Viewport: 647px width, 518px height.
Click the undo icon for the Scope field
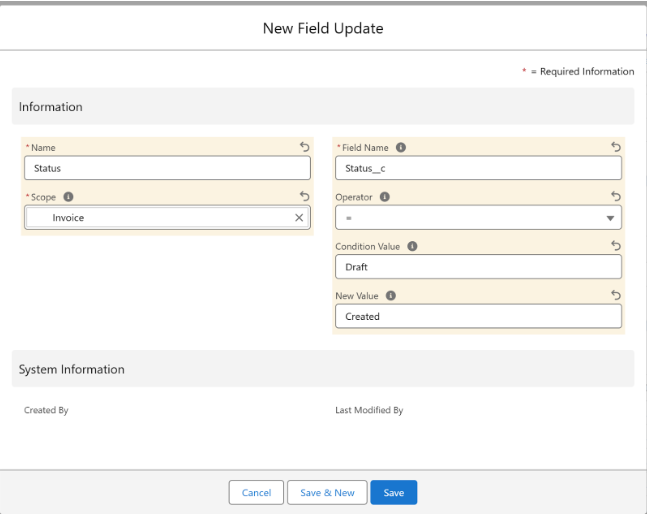(304, 197)
